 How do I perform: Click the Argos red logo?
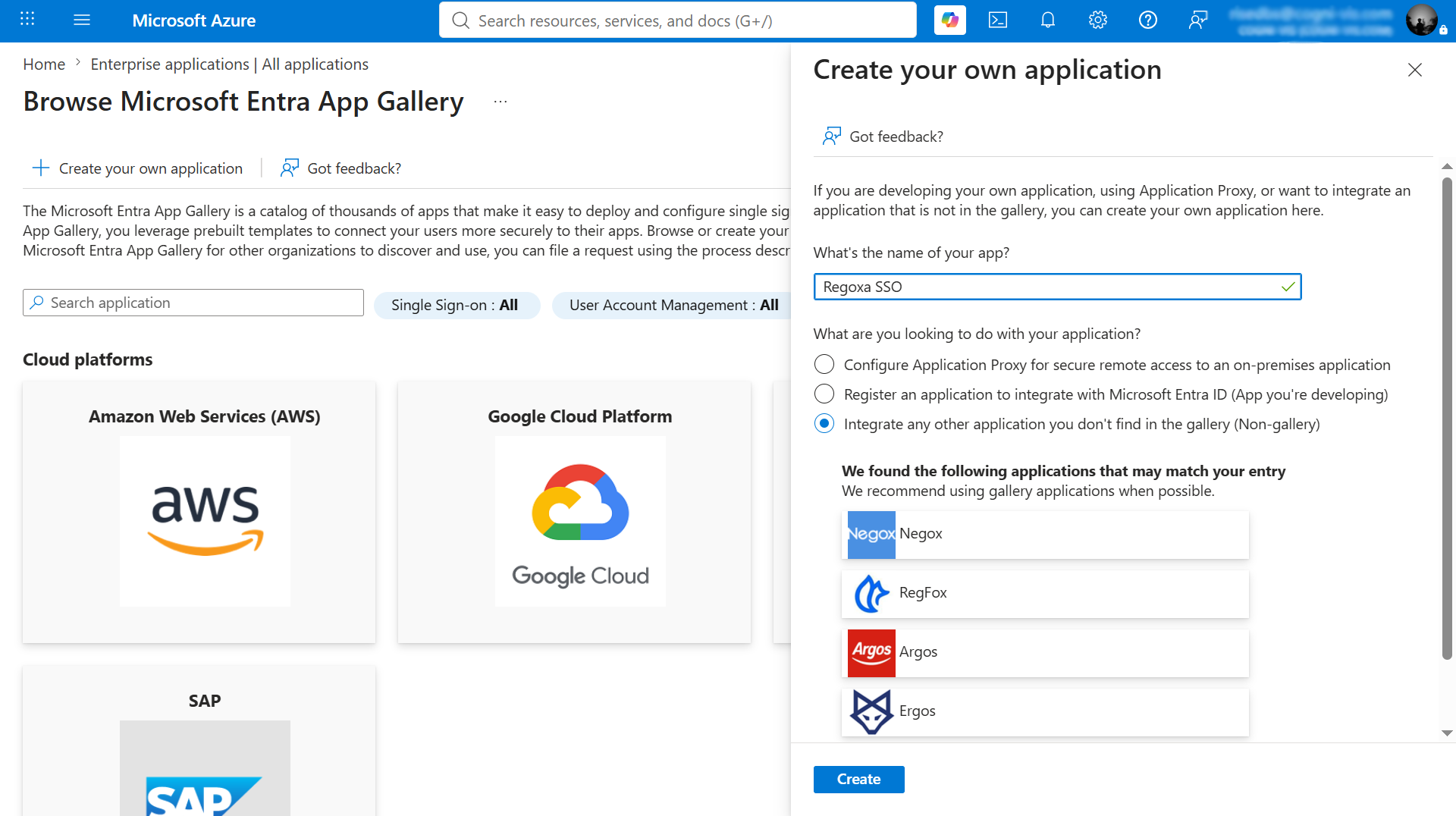[871, 653]
